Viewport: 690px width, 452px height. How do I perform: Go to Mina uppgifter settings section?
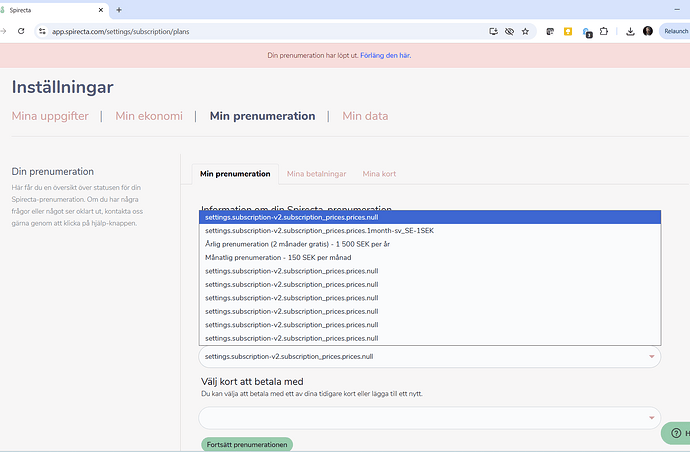pos(50,116)
